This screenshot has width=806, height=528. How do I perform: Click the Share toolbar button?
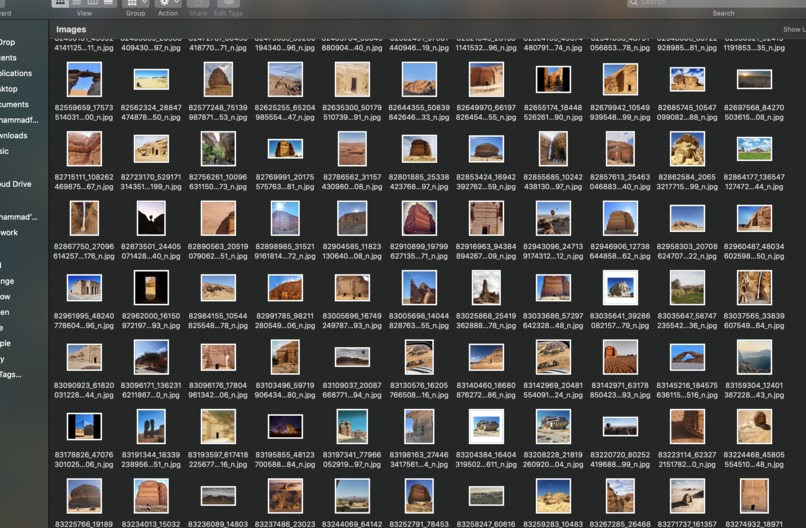pyautogui.click(x=198, y=3)
